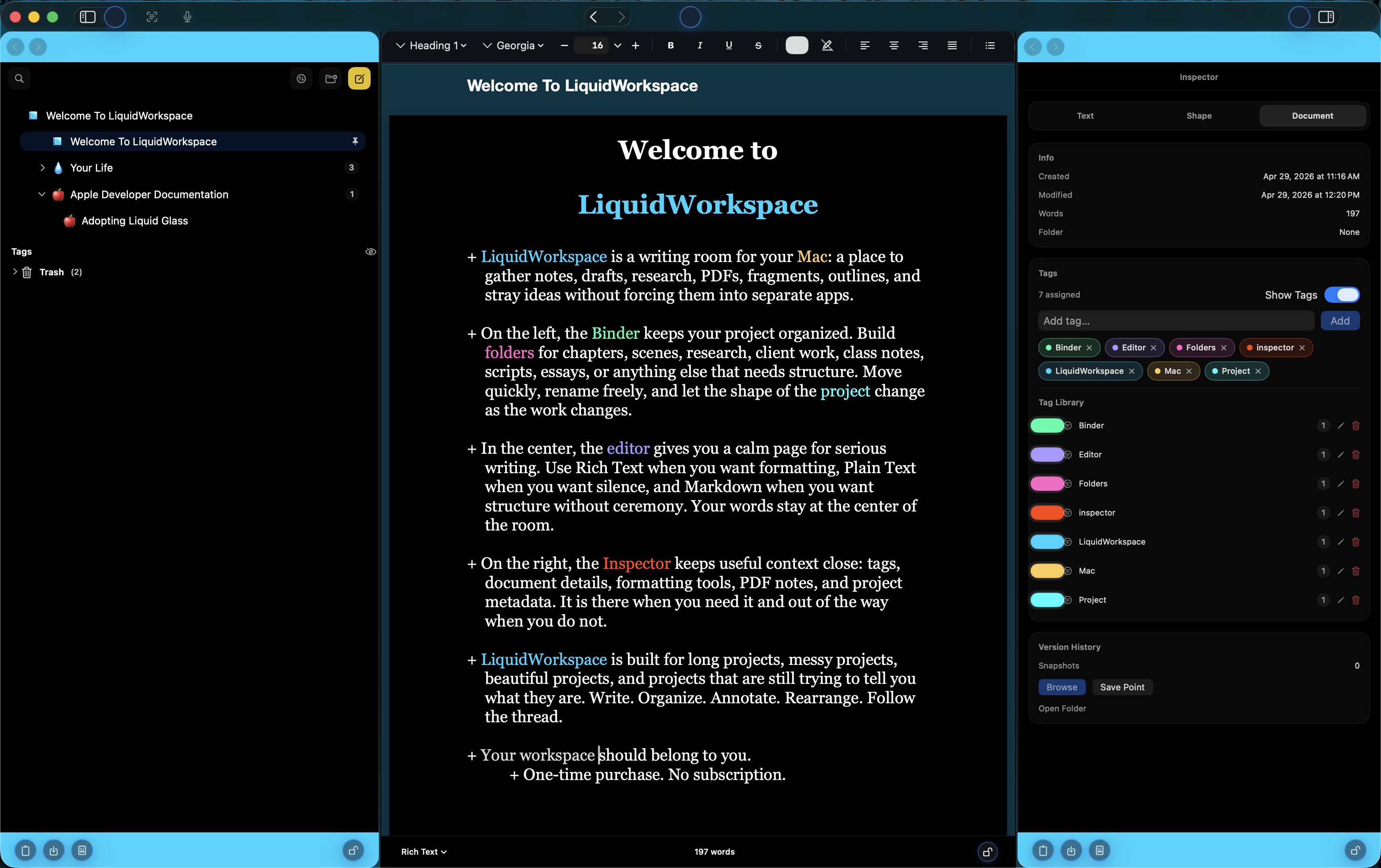
Task: Select the top-level Welcome To LiquidWorkspace item
Action: (119, 115)
